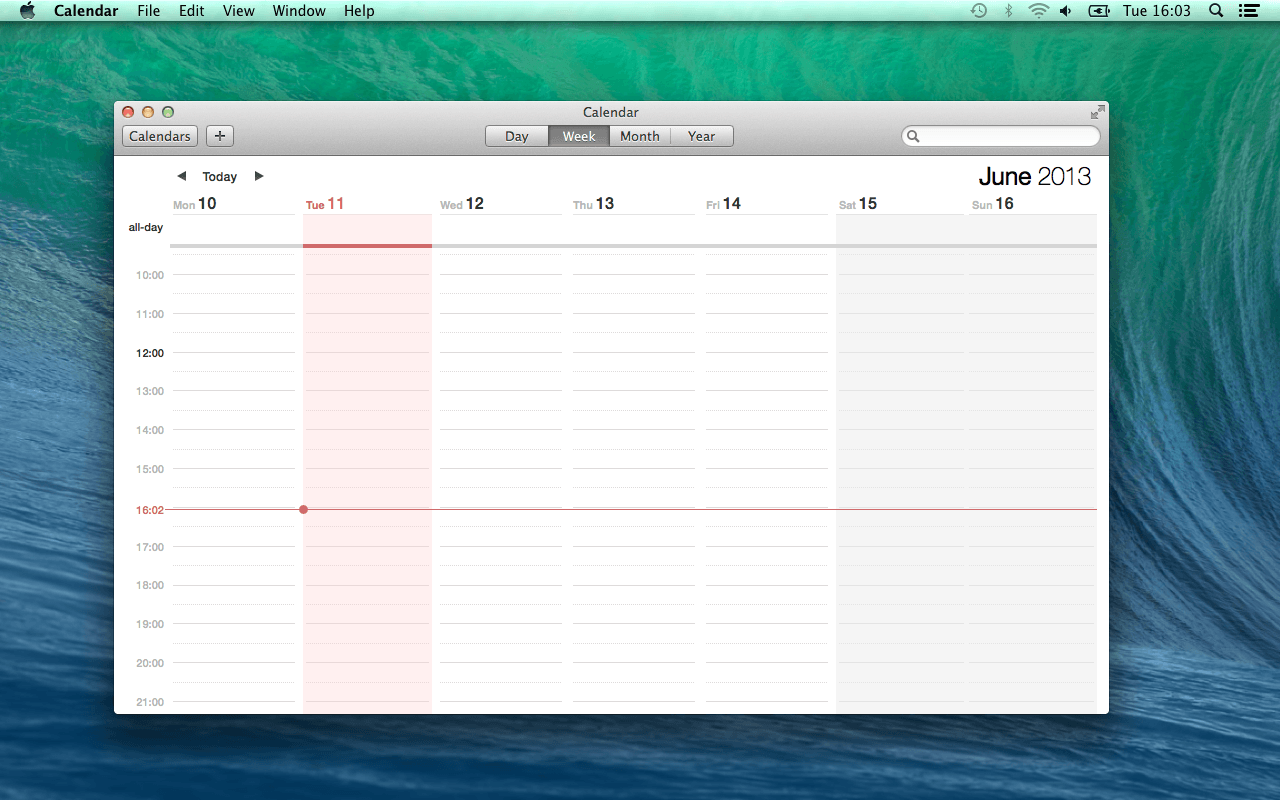Click the all-day row label
1280x800 pixels.
point(146,227)
